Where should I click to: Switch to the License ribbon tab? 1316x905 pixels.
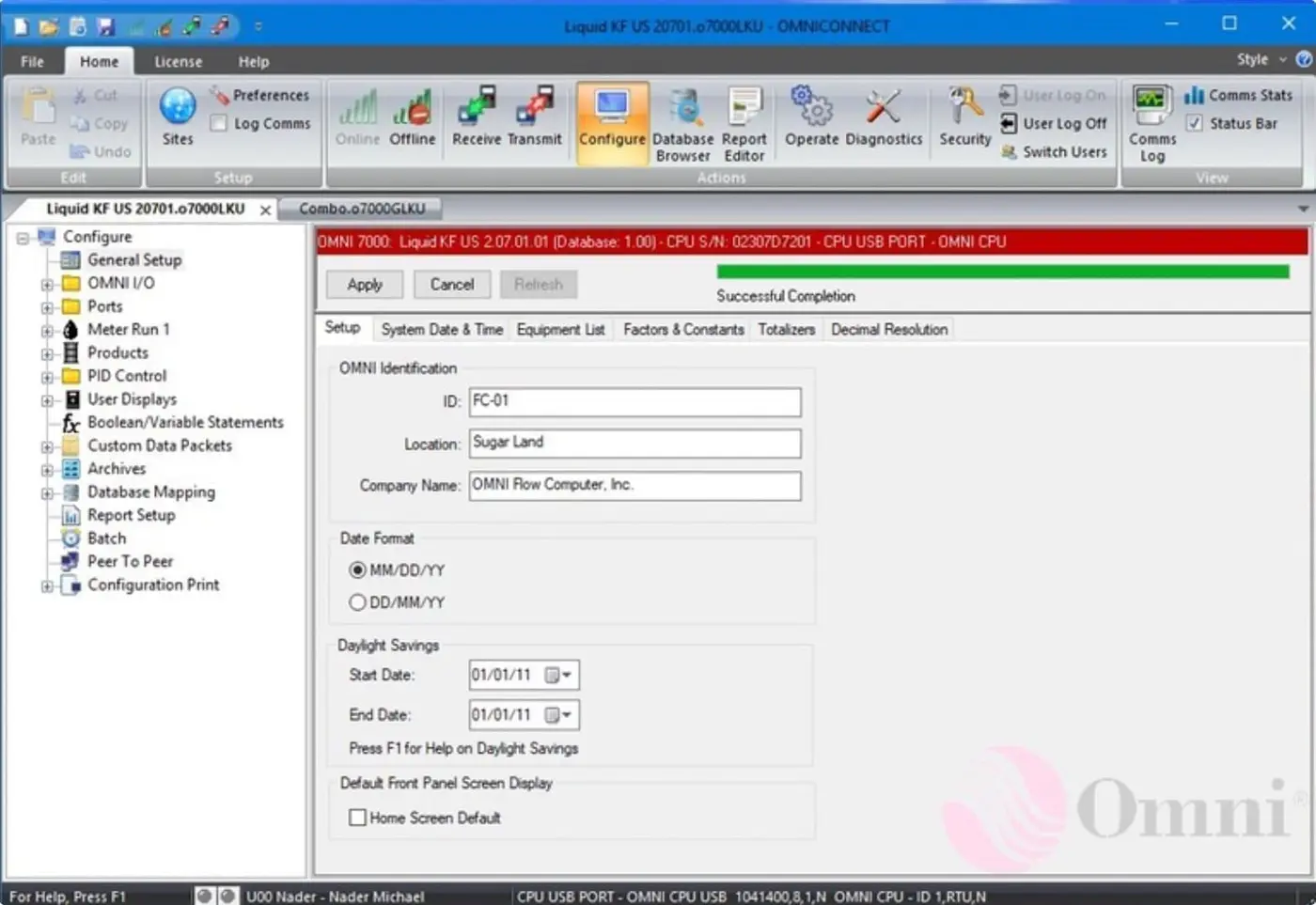click(179, 61)
